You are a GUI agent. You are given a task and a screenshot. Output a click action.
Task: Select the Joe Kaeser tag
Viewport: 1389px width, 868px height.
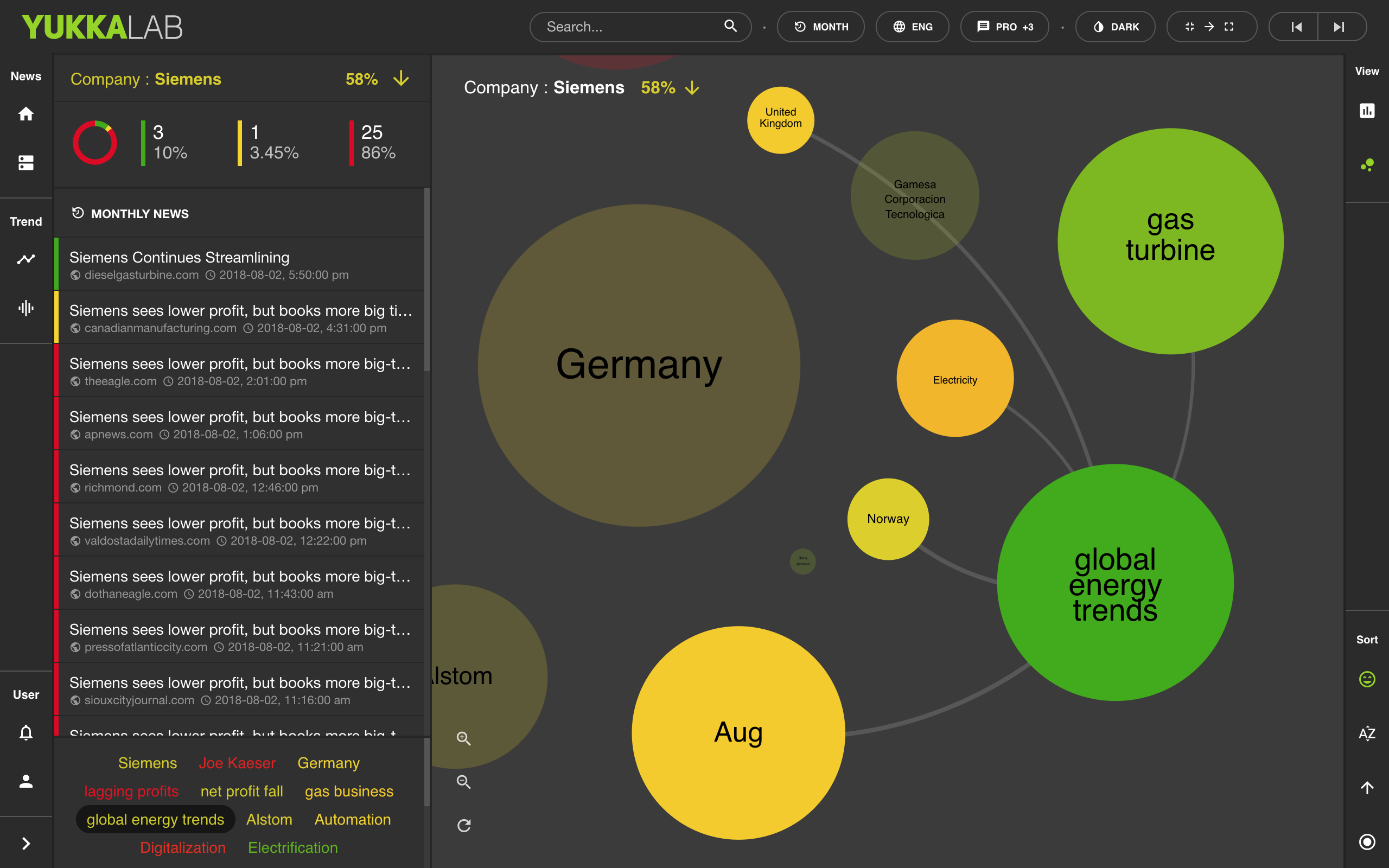[237, 763]
